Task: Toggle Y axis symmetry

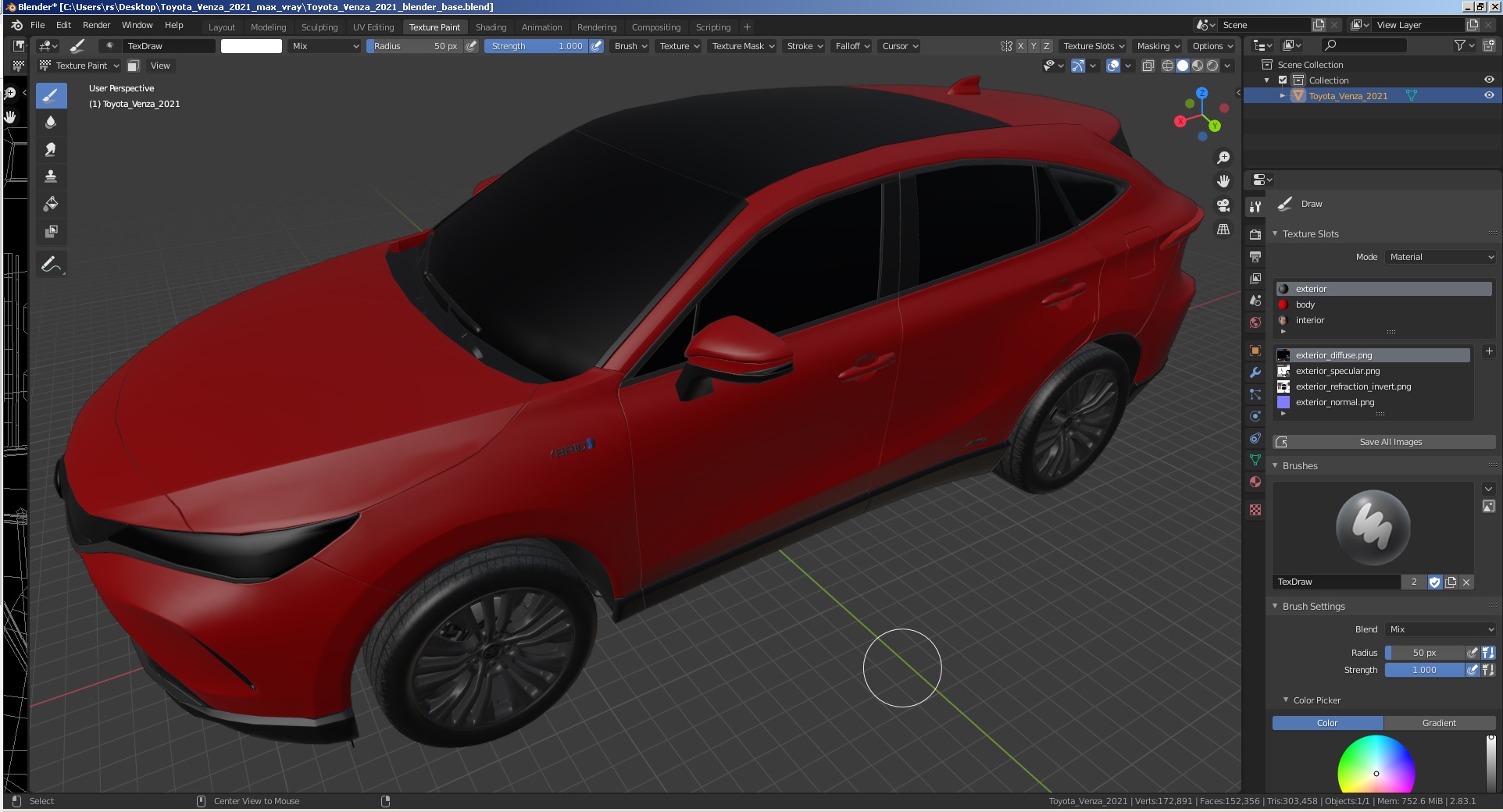Action: (1034, 46)
